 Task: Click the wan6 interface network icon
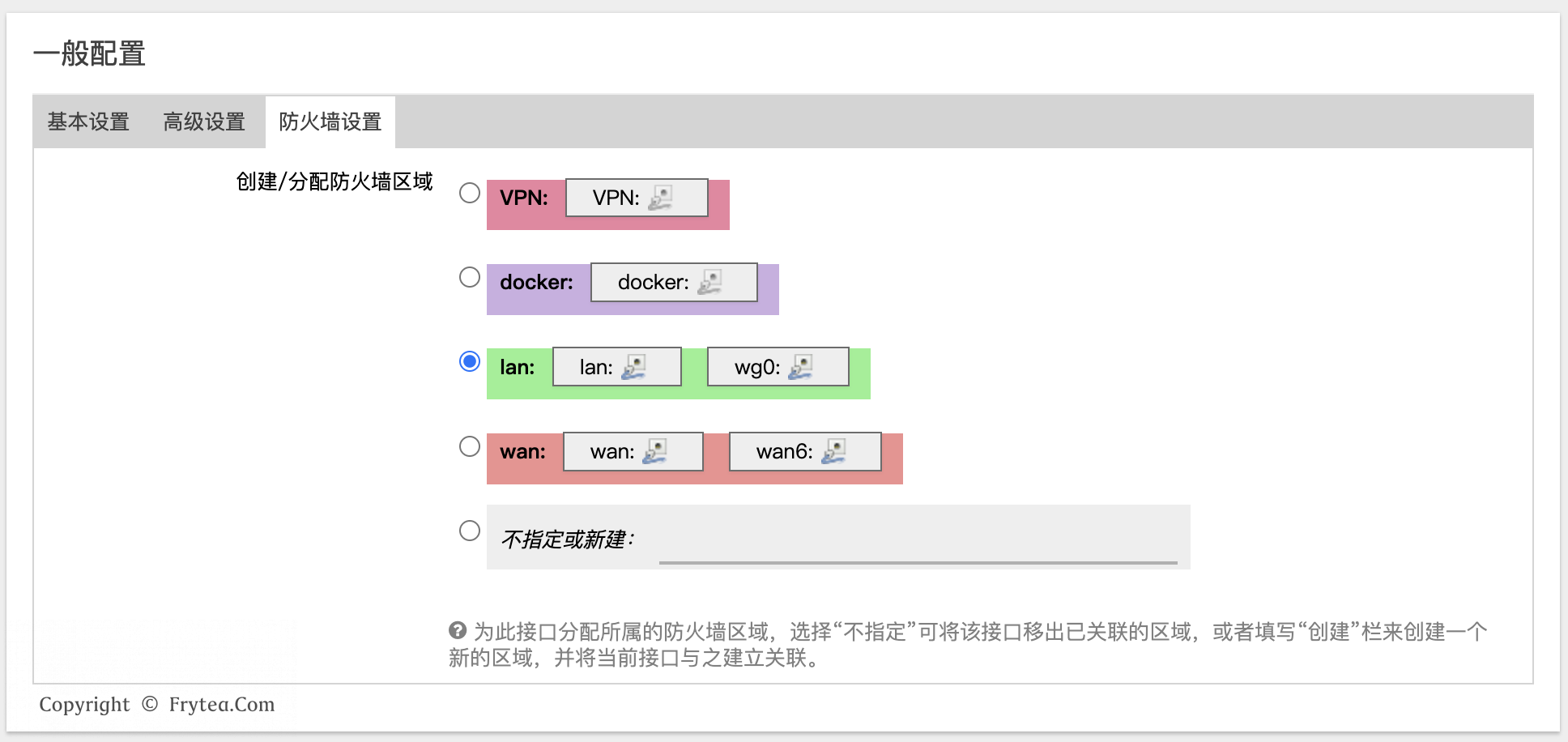[x=833, y=452]
